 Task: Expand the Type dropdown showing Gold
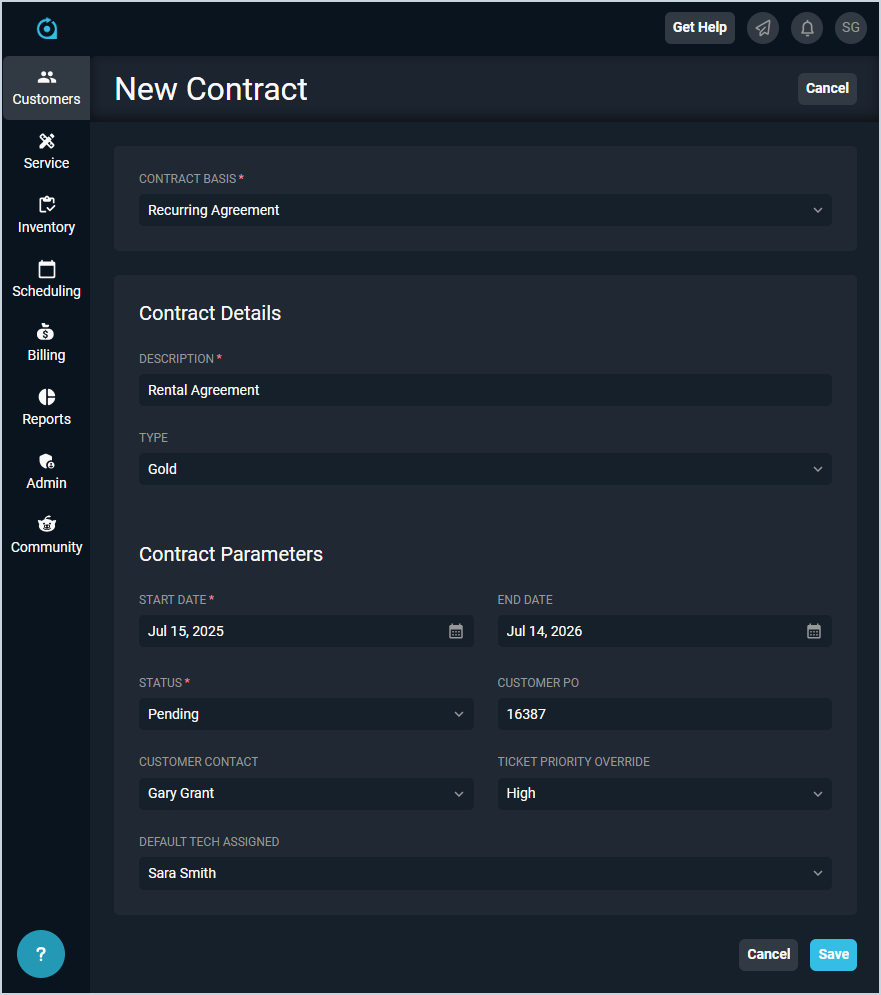coord(485,469)
